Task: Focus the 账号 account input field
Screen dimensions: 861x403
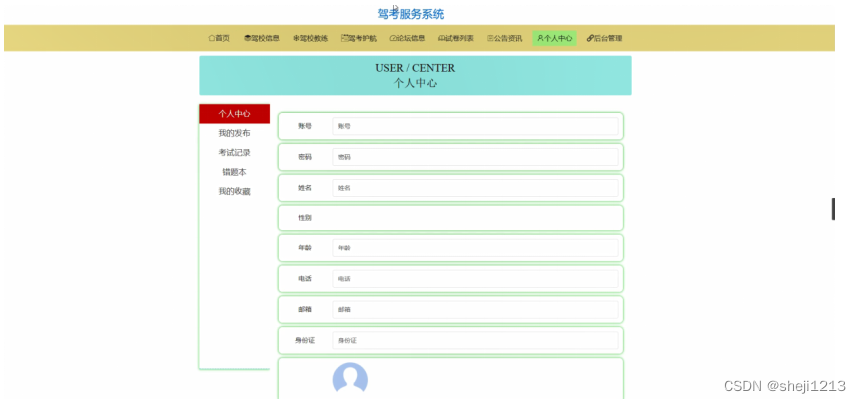Action: click(475, 126)
